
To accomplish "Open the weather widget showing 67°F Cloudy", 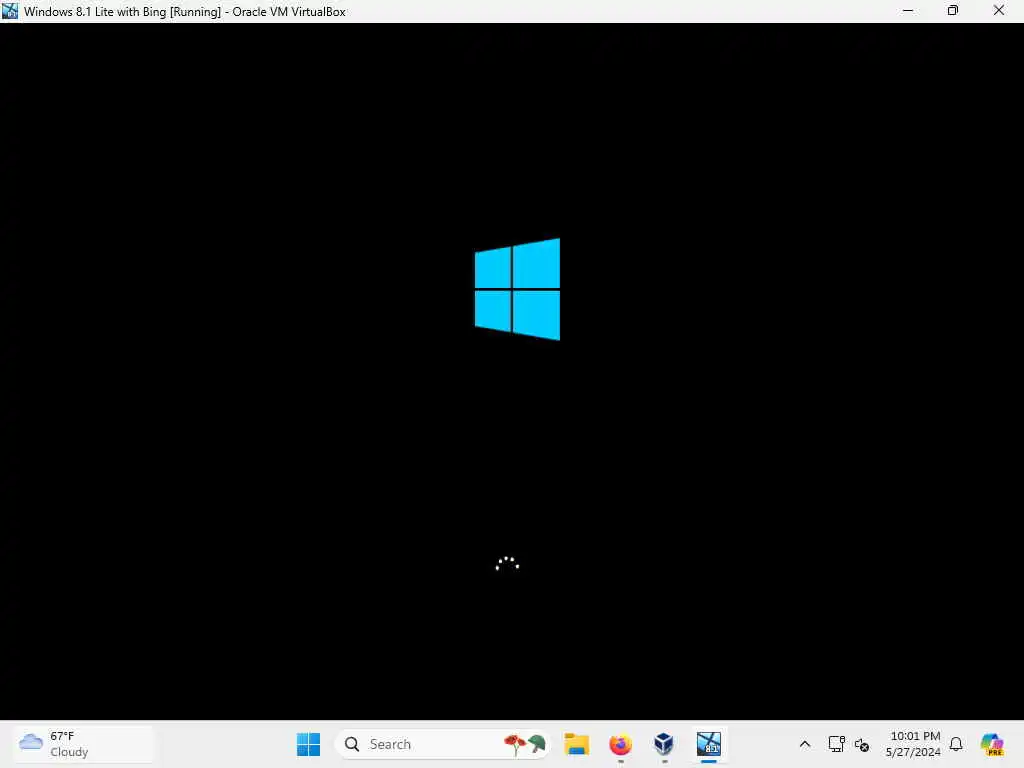I will pos(84,744).
